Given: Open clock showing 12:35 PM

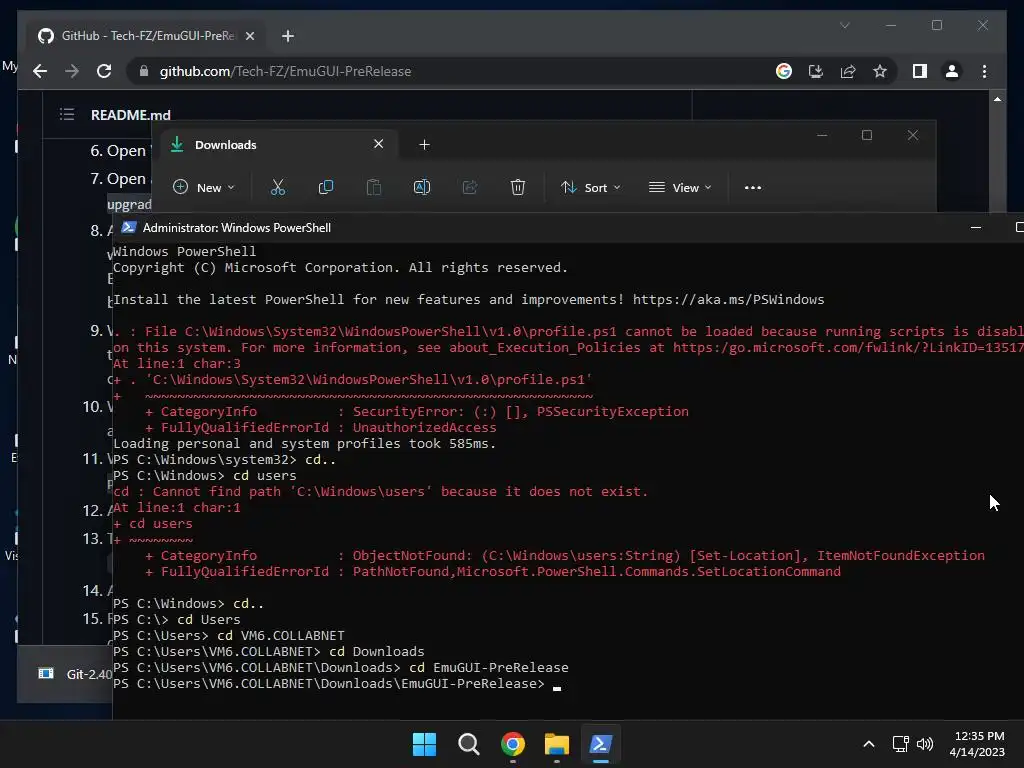Looking at the screenshot, I should click(x=978, y=744).
